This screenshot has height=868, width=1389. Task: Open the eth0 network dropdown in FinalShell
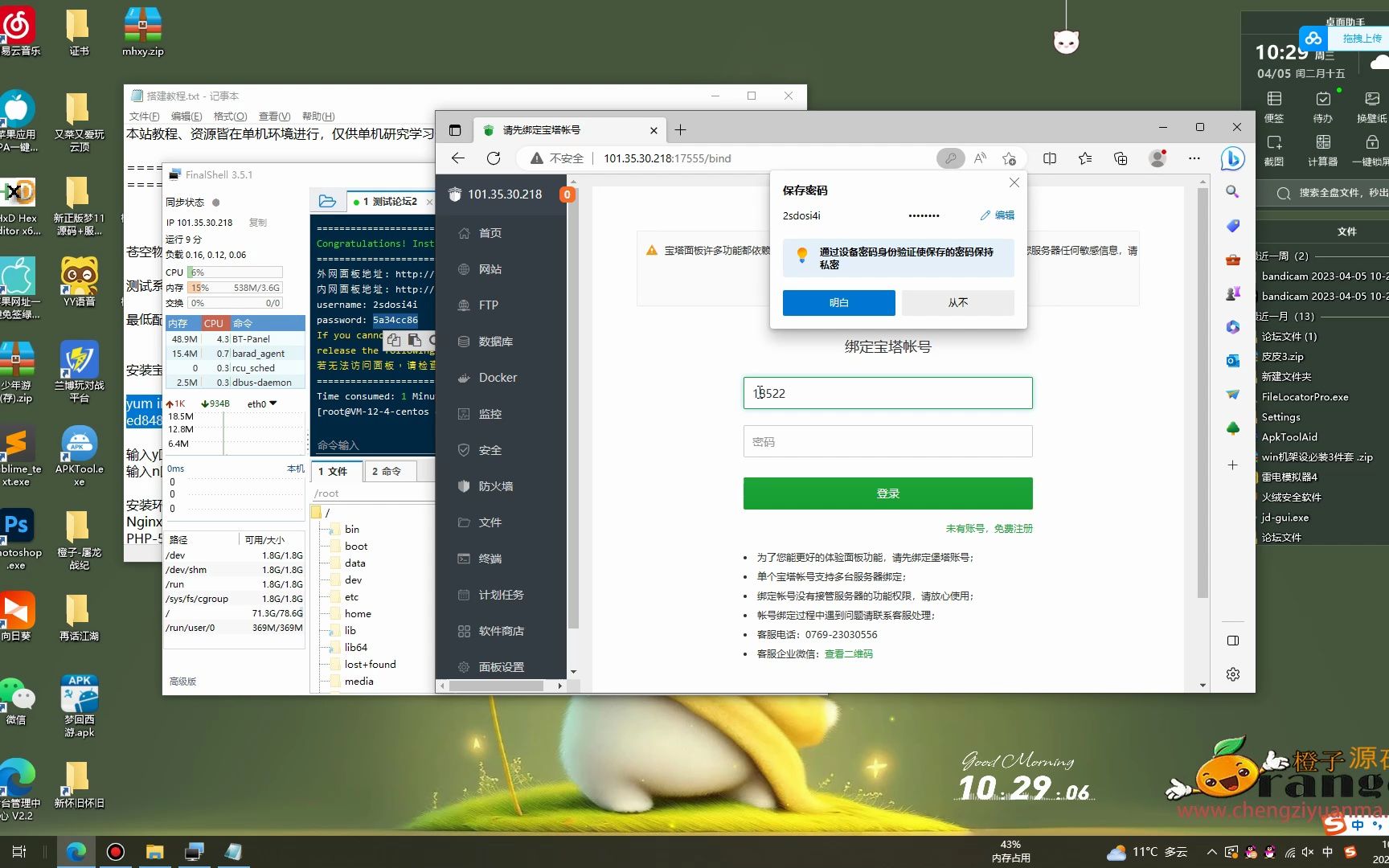click(262, 403)
